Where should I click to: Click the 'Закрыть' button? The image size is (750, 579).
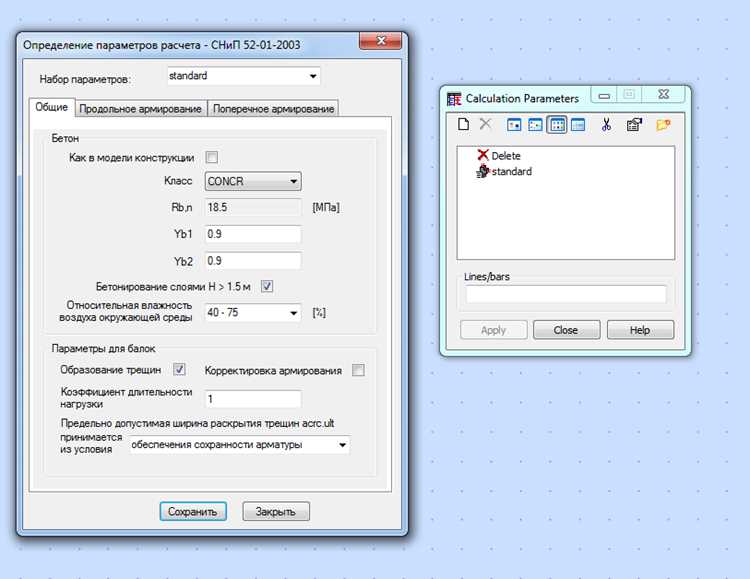click(x=276, y=512)
